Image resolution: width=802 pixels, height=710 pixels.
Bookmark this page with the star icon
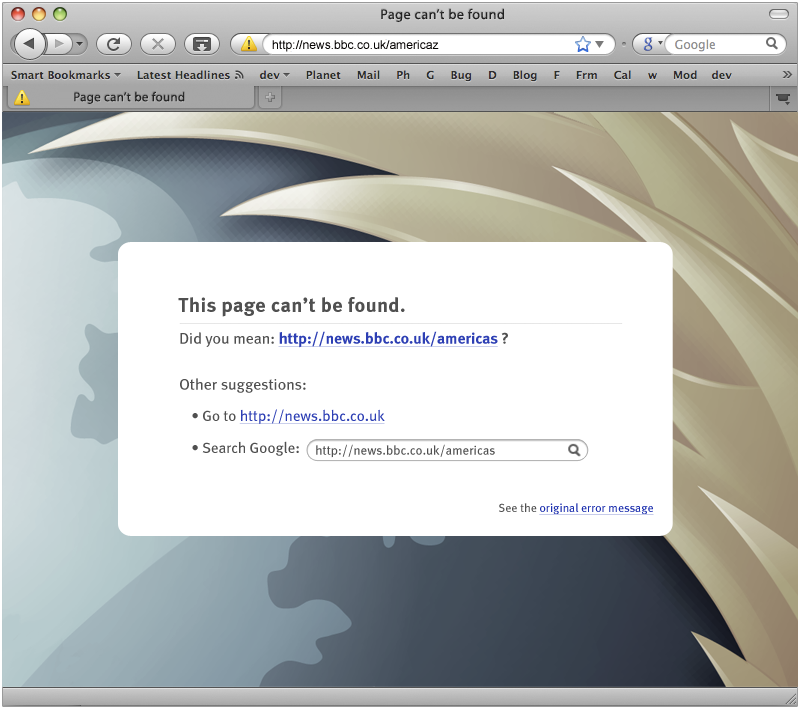pos(583,45)
